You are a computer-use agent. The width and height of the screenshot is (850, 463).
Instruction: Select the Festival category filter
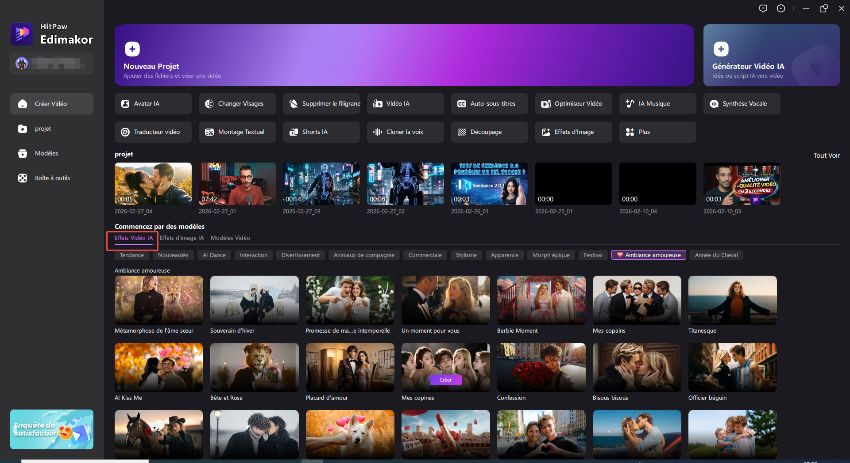[x=593, y=255]
